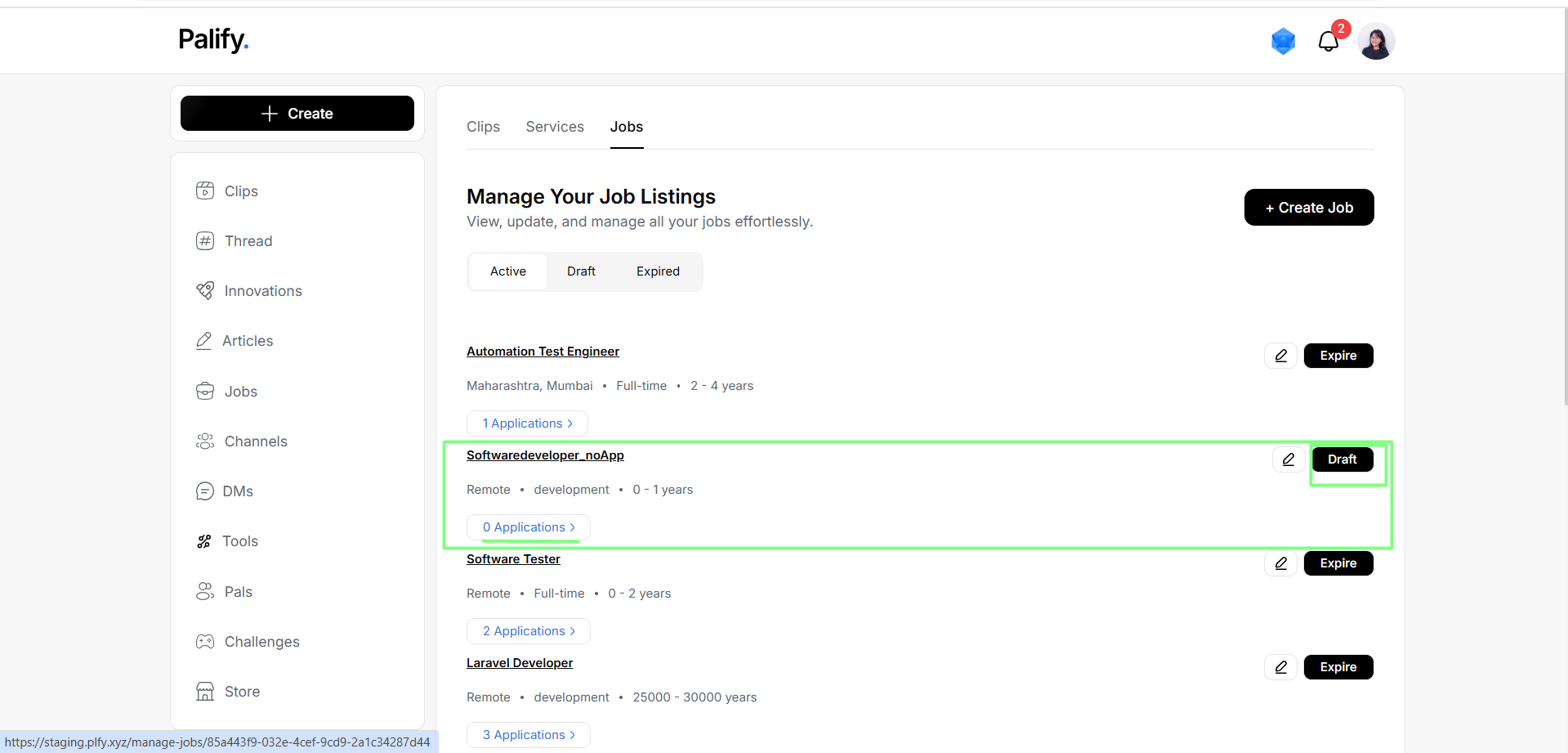The image size is (1568, 753).
Task: Edit the Automation Test Engineer job
Action: [x=1280, y=356]
